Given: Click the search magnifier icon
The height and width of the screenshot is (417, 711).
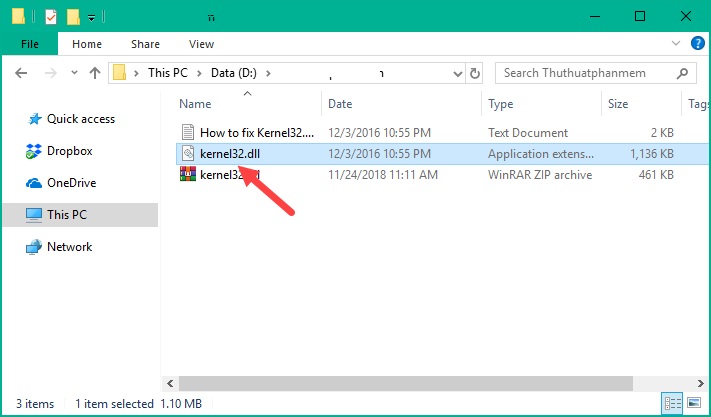Looking at the screenshot, I should click(682, 73).
